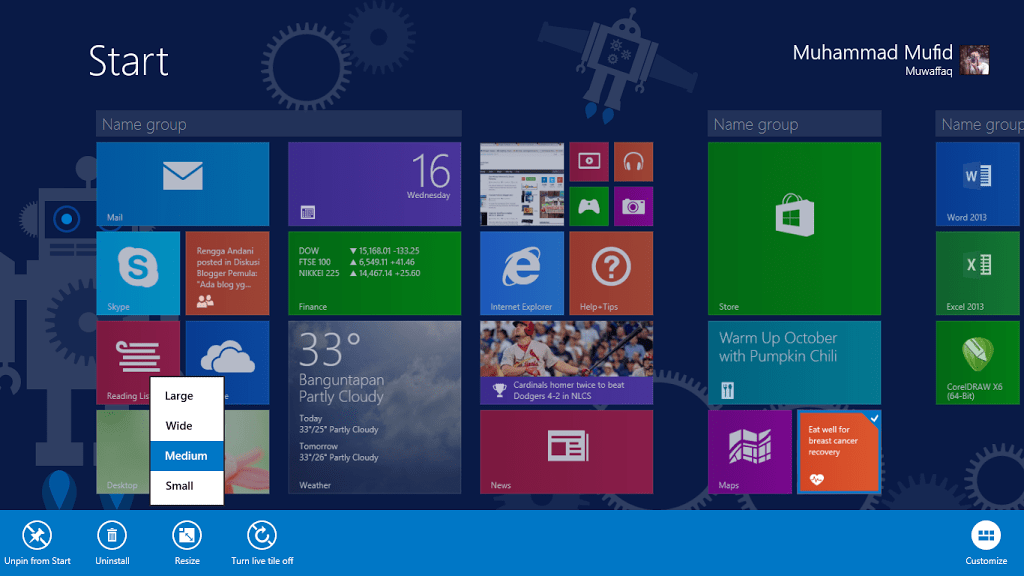Click the Uninstall button
Screen dimensions: 1024x576
tap(112, 543)
